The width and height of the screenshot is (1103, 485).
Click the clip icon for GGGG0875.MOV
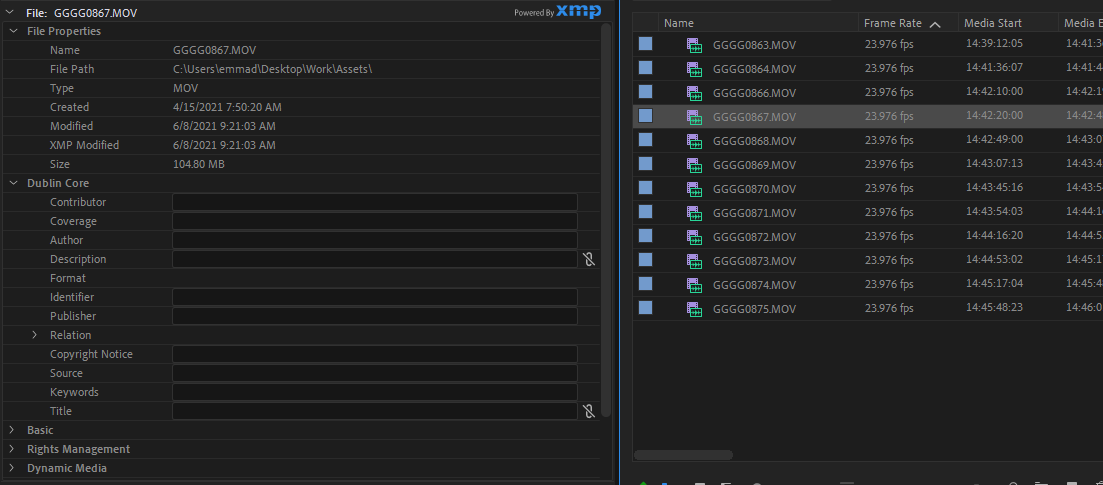click(695, 309)
